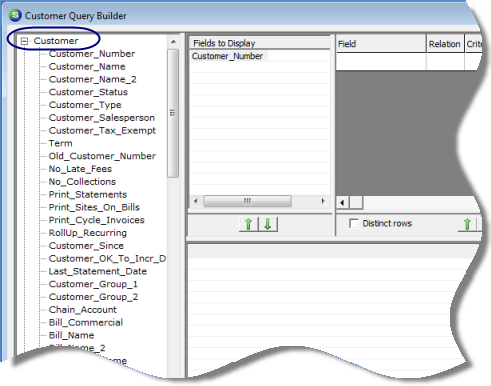Click the Relation column header
The height and width of the screenshot is (386, 491).
coord(445,44)
